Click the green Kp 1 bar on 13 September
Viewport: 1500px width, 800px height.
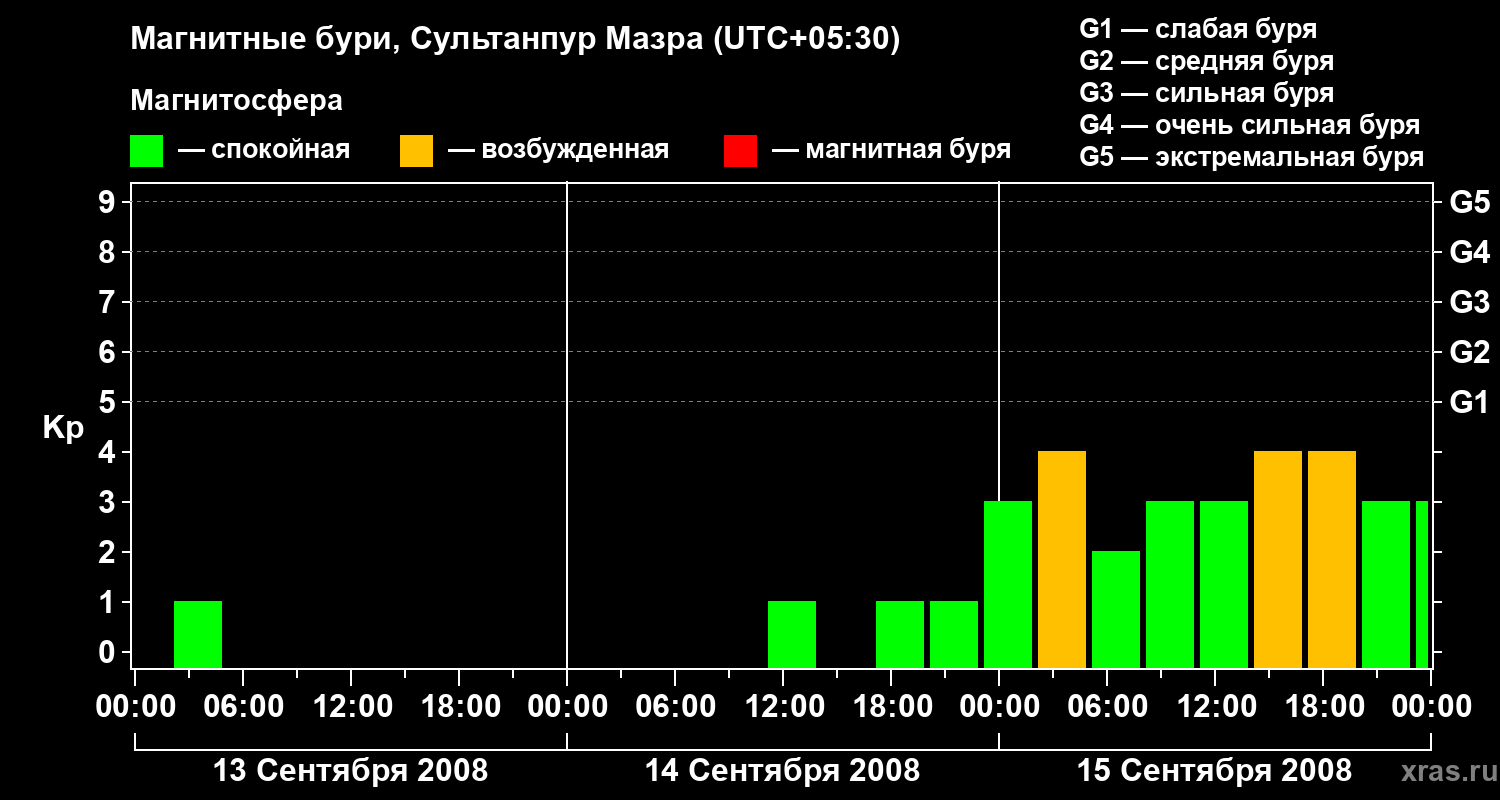(198, 634)
